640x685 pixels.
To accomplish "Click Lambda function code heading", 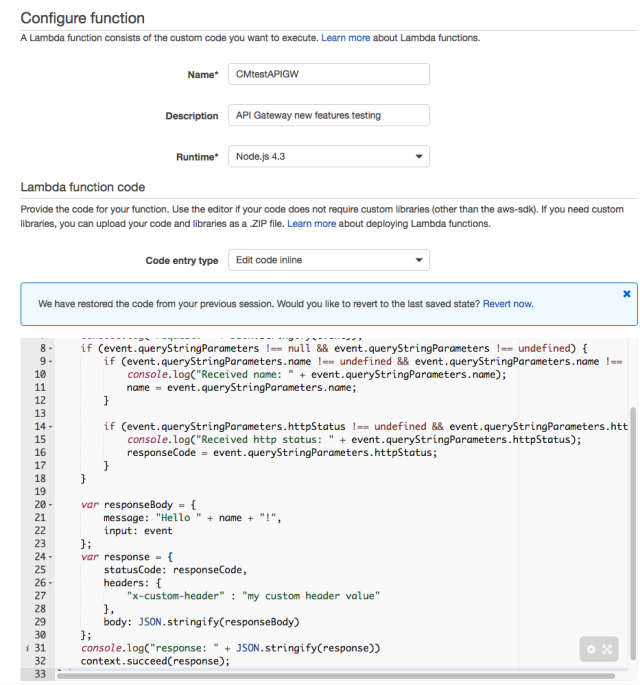I will 83,187.
